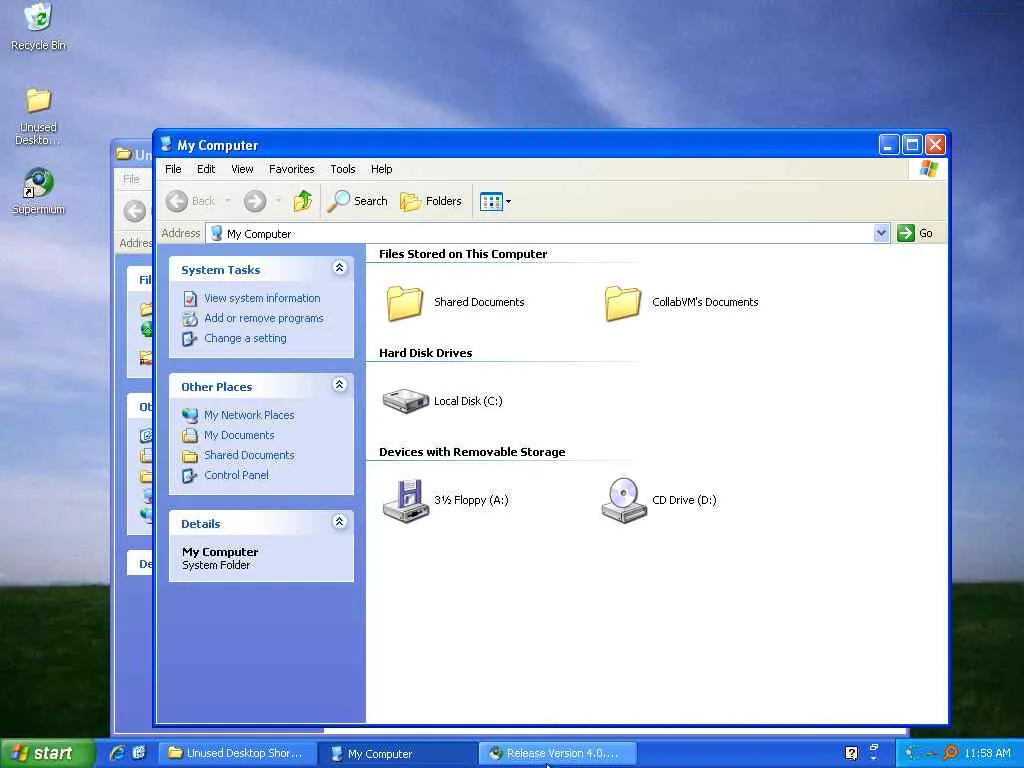Viewport: 1024px width, 768px height.
Task: Go to My Network Places
Action: click(249, 415)
